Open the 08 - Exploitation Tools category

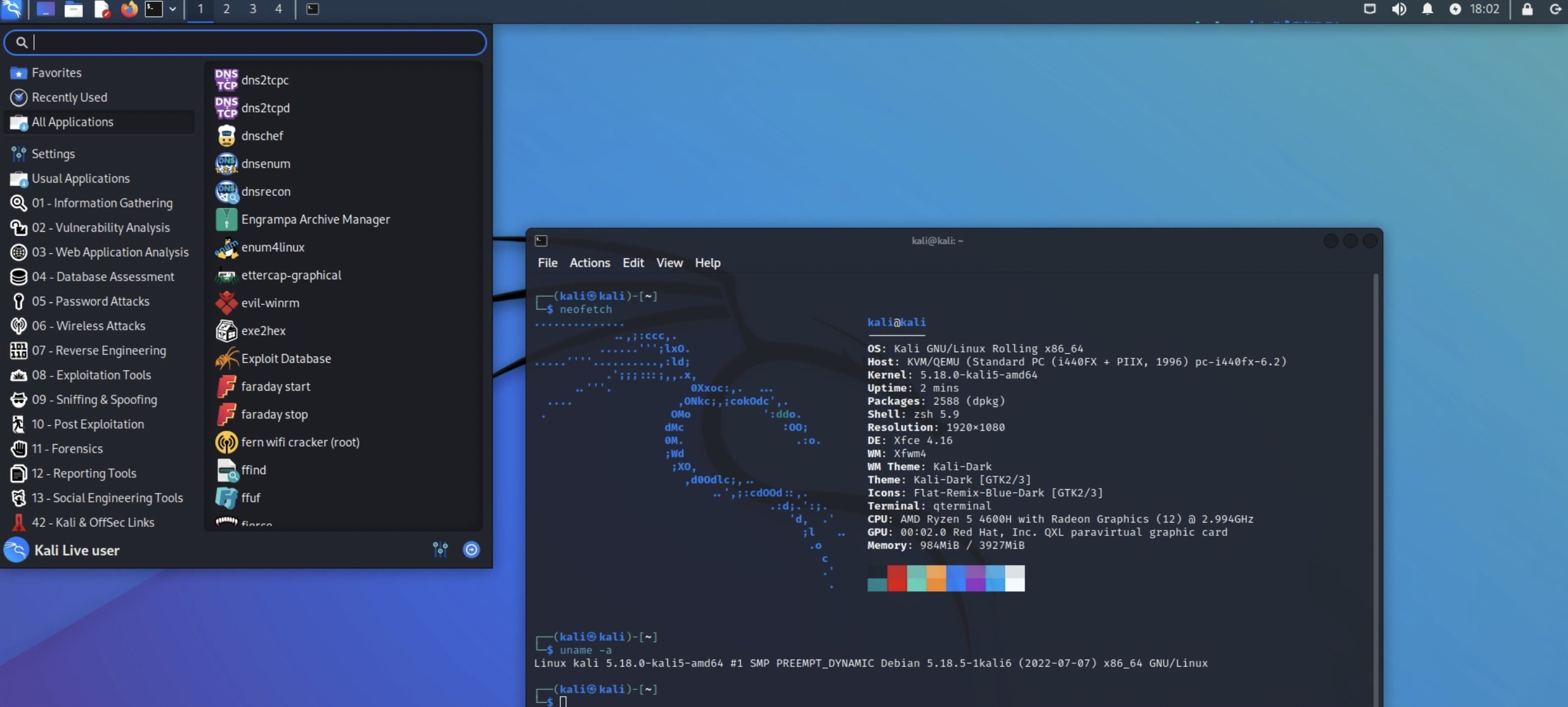91,375
